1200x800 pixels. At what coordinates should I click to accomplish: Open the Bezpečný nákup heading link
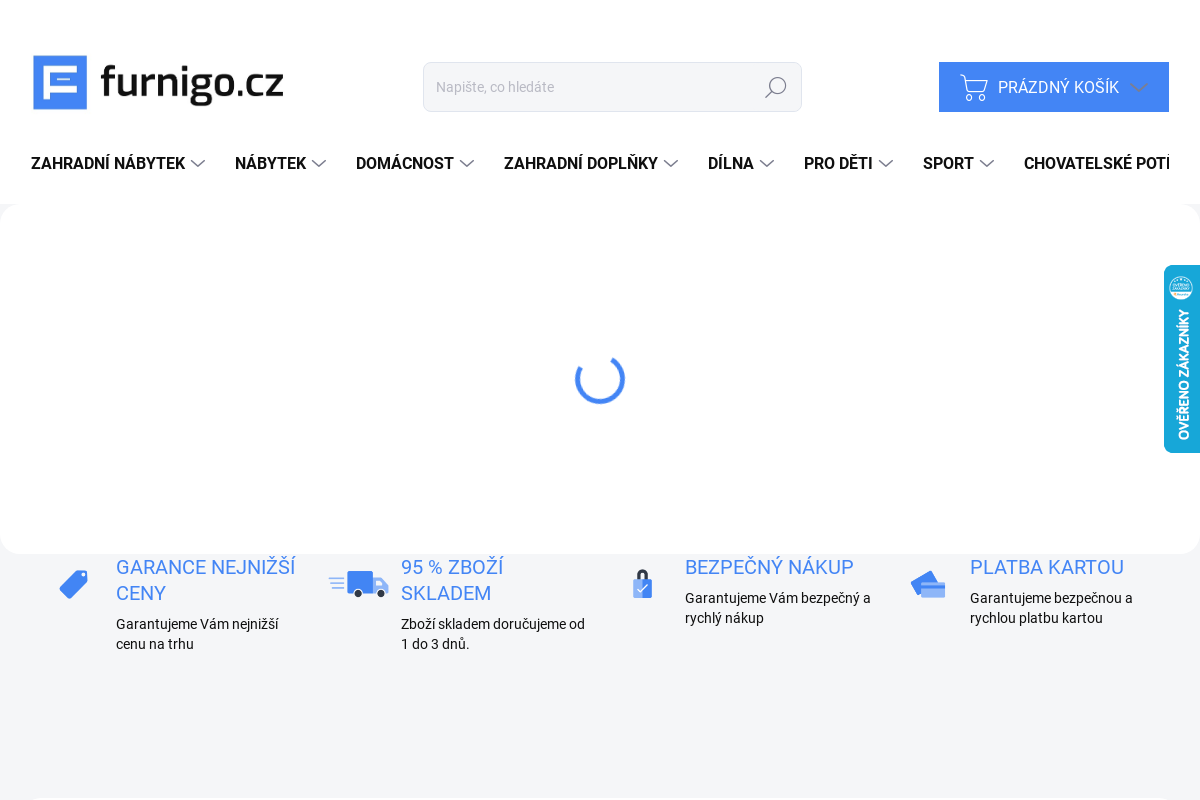pos(769,567)
